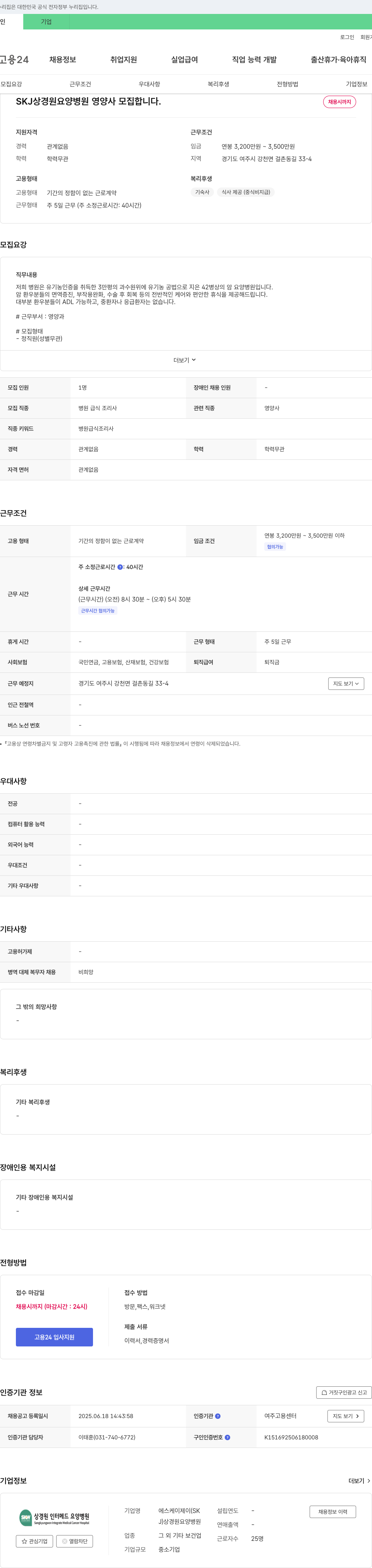Click 중소기업 company size value

pos(169,1549)
